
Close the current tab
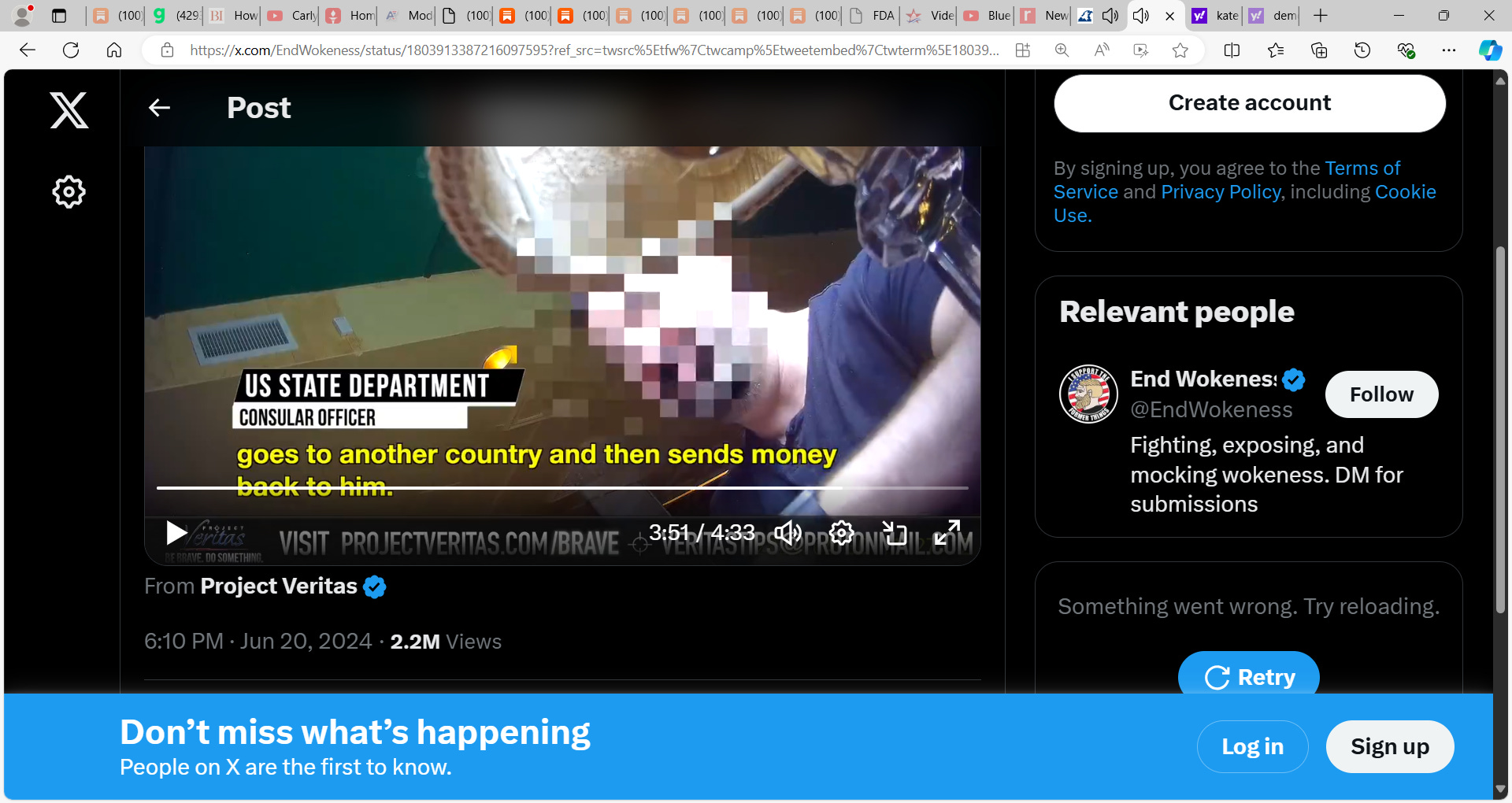tap(1170, 15)
